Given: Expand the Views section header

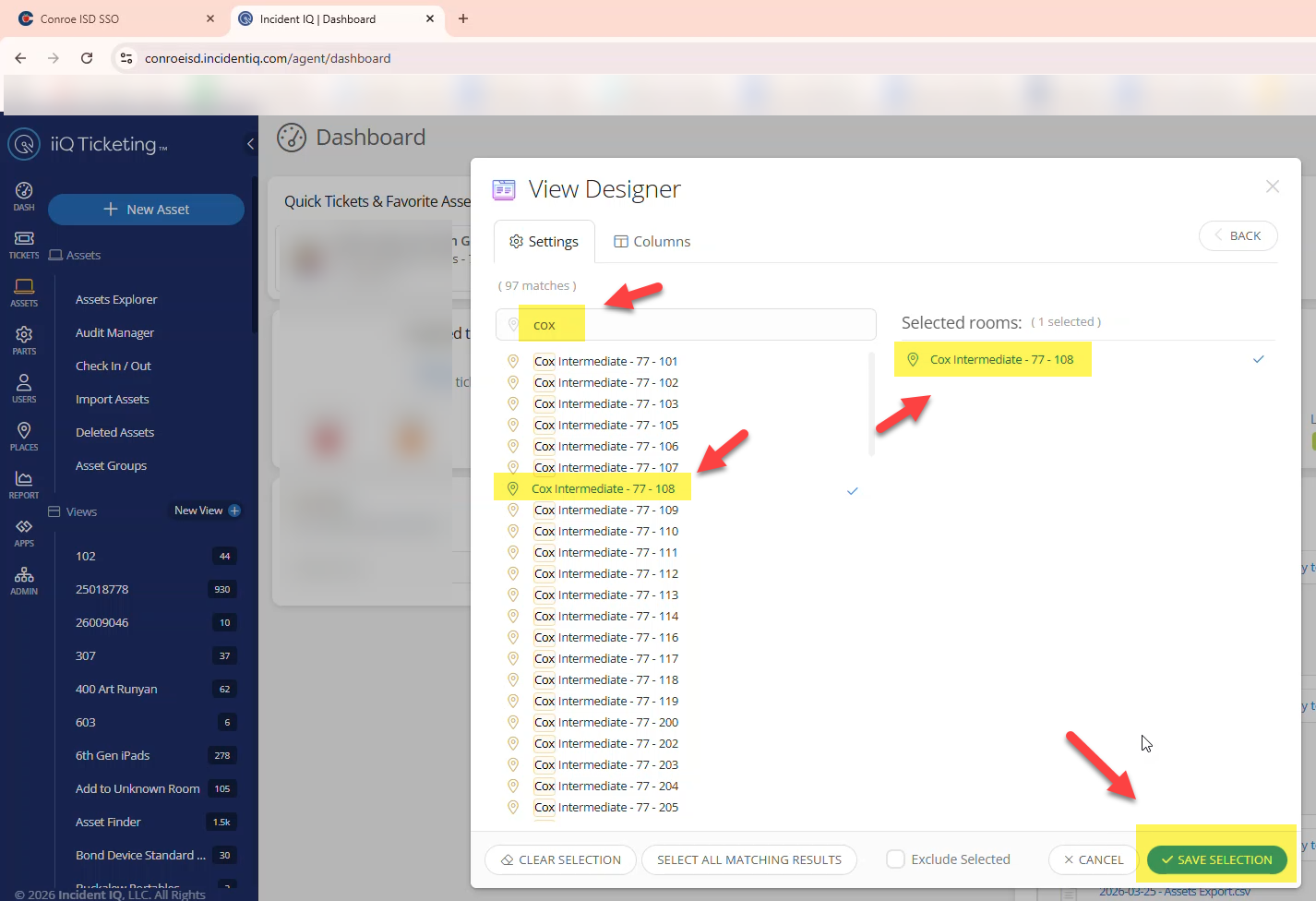Looking at the screenshot, I should (80, 511).
